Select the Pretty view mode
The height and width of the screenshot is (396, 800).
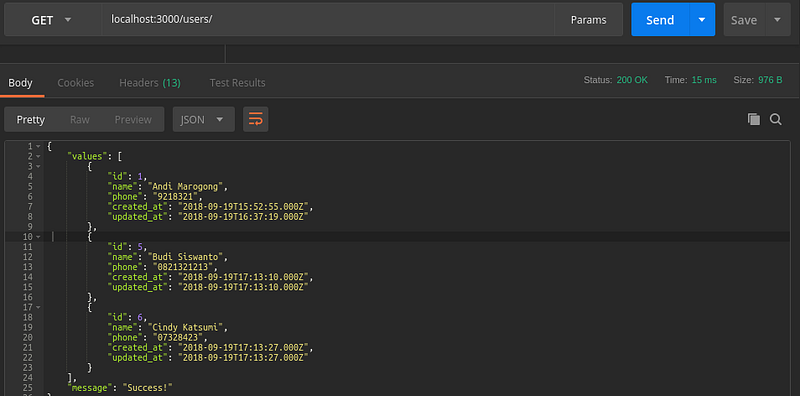(31, 119)
